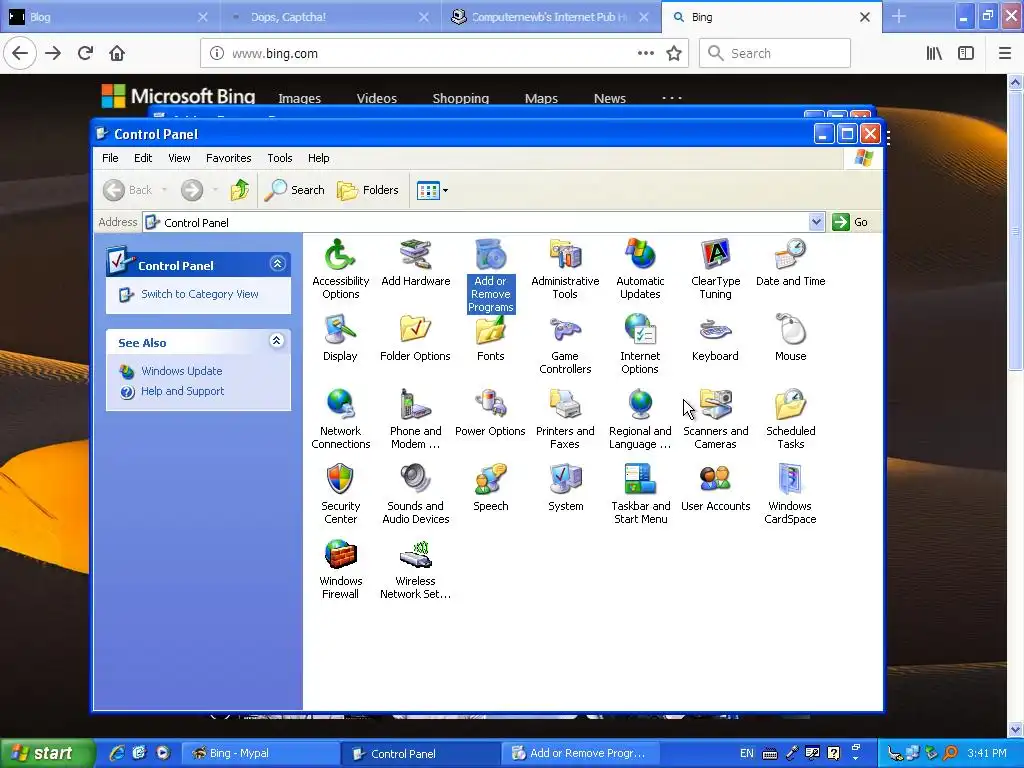Open the Tools menu

click(x=280, y=158)
